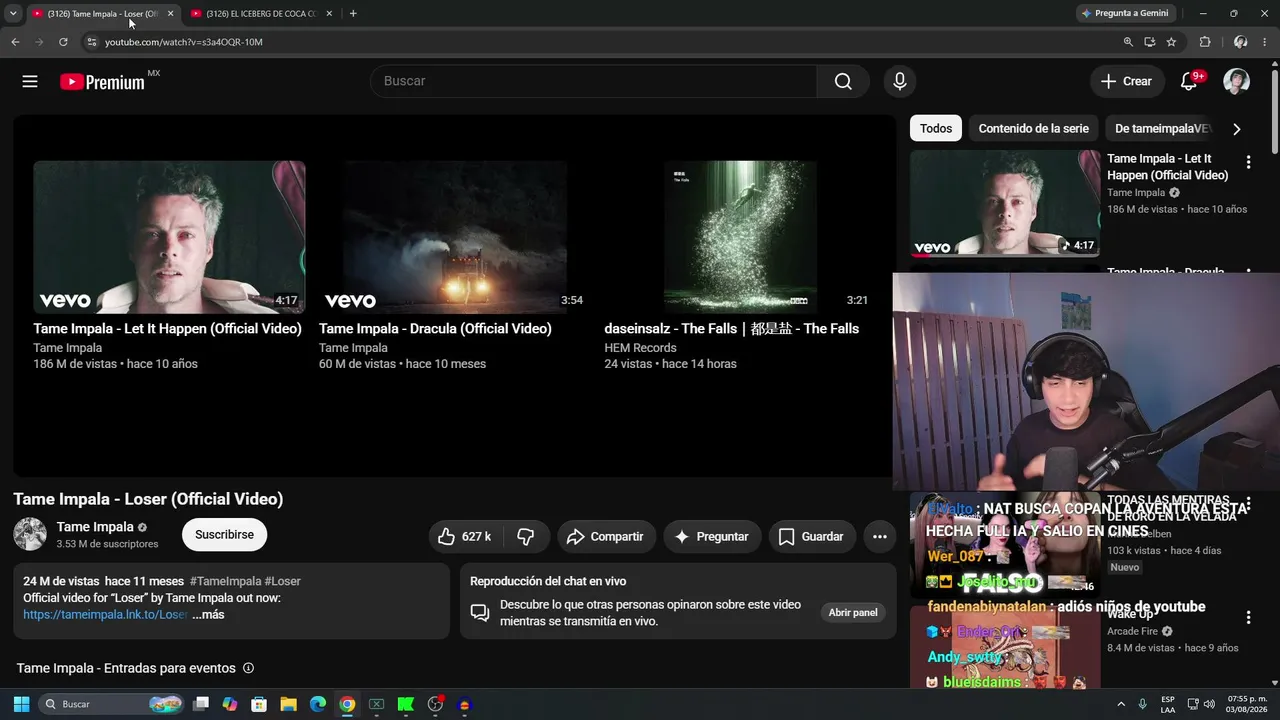Switch to the Tame Impala Loser tab
The height and width of the screenshot is (720, 1280).
[x=103, y=14]
